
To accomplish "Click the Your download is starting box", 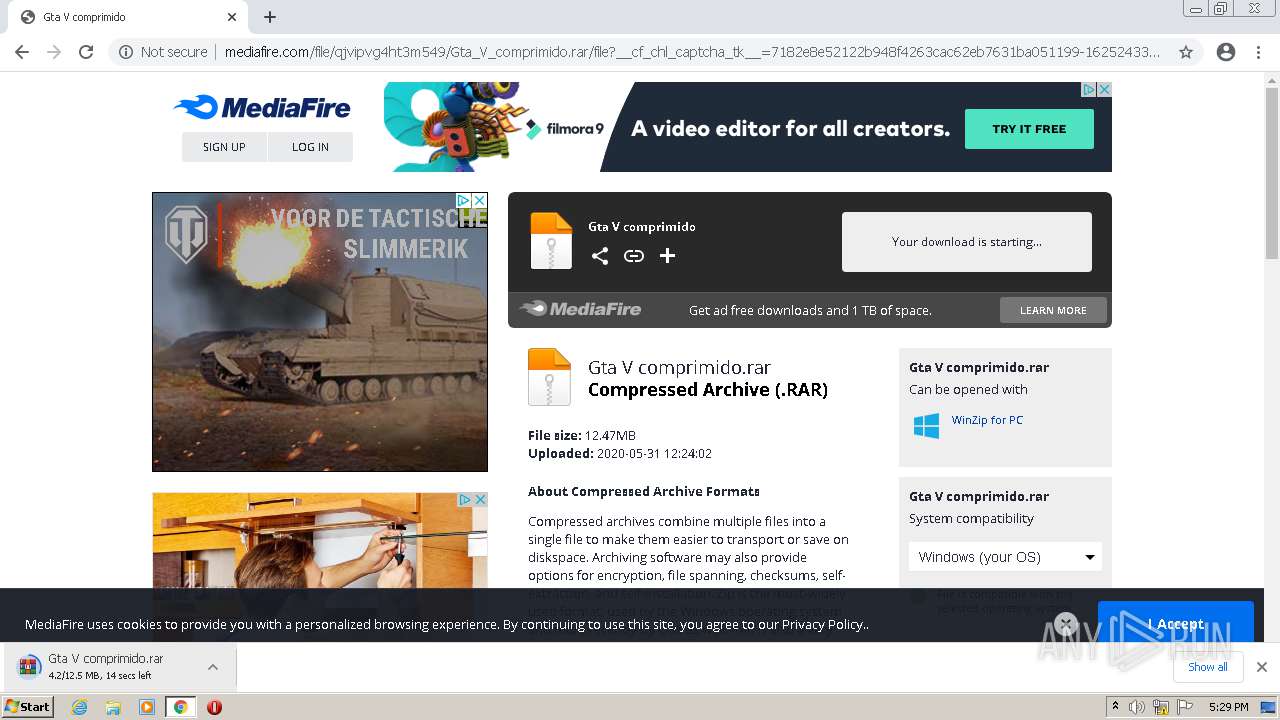I will coord(967,242).
